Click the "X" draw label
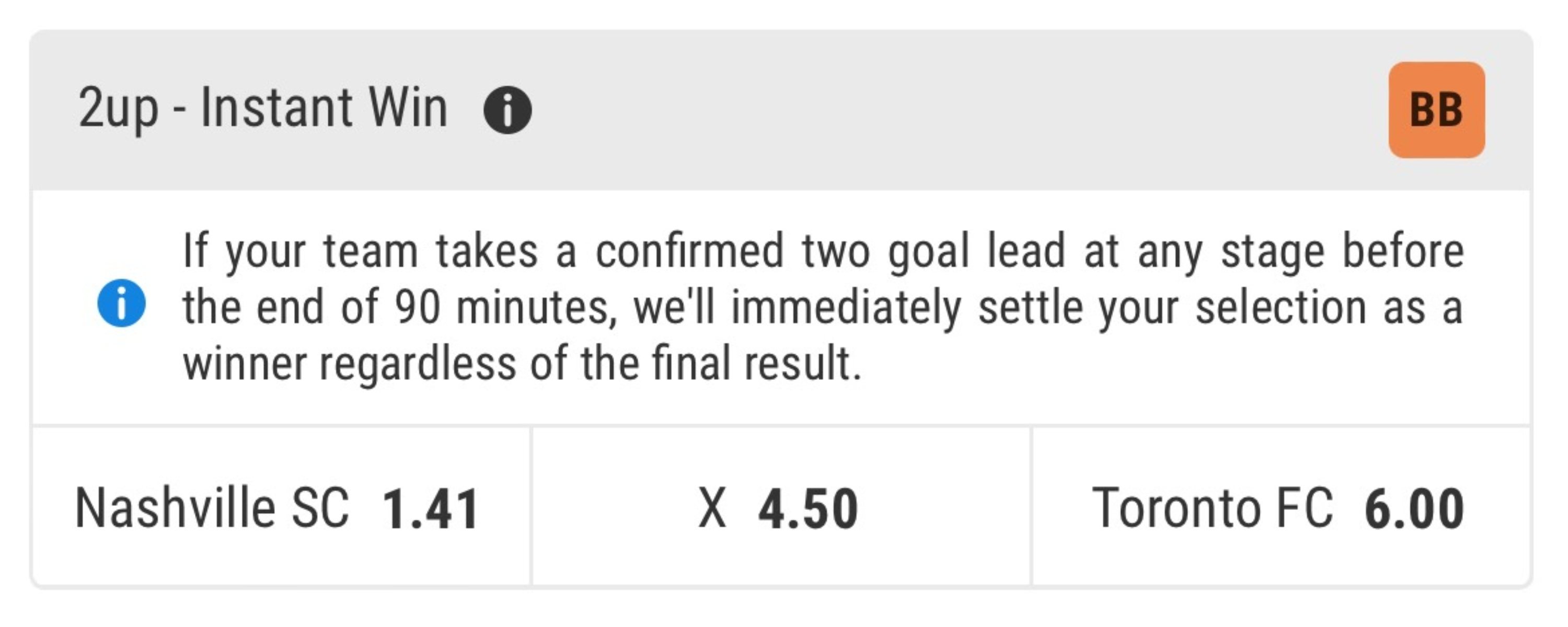The width and height of the screenshot is (1568, 627). (712, 508)
